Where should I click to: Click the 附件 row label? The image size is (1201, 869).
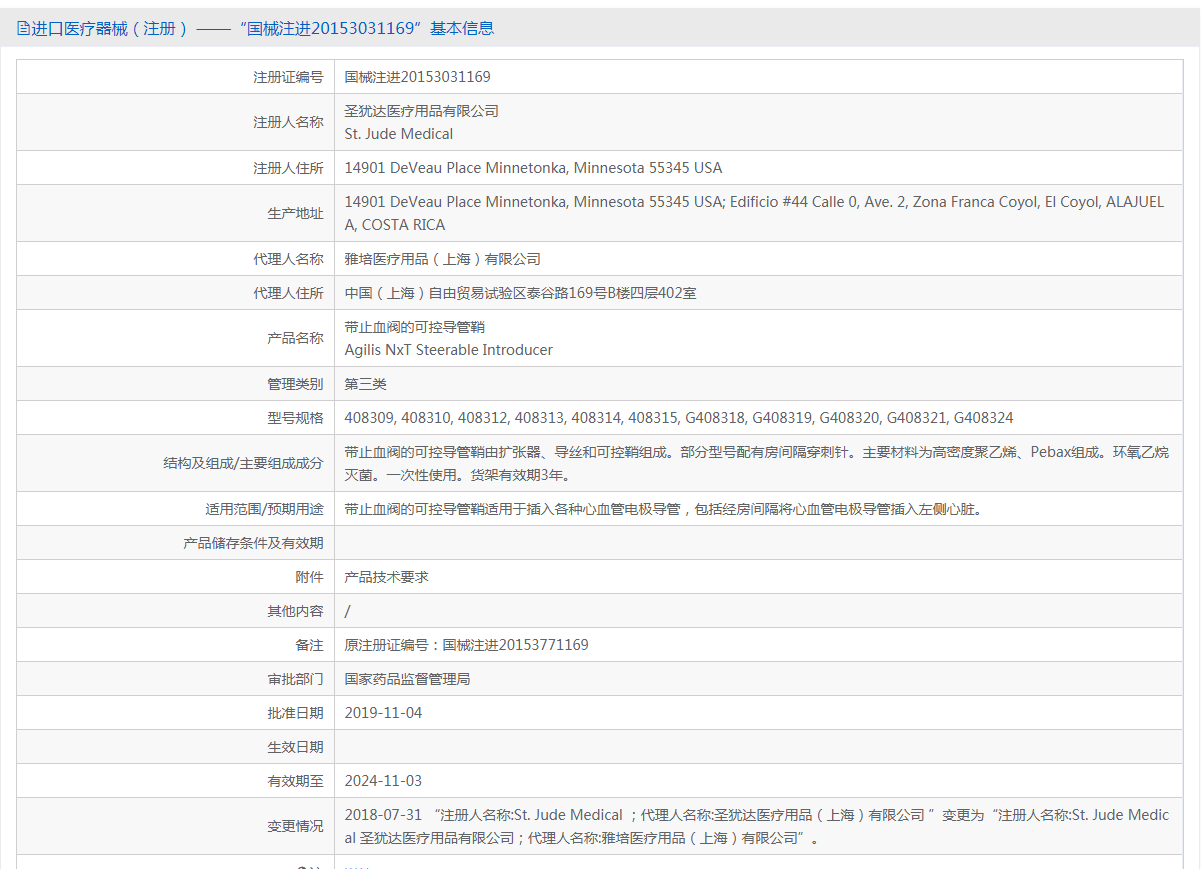point(309,577)
